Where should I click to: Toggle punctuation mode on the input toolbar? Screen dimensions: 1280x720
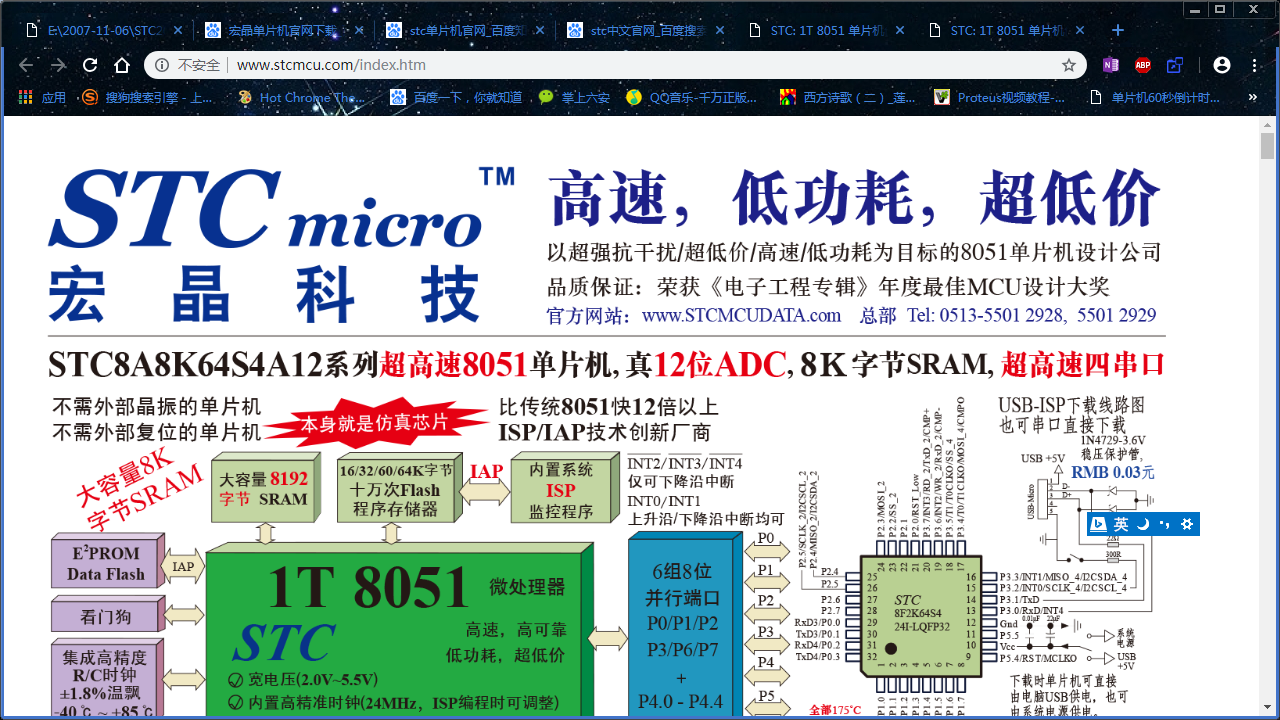(1164, 523)
